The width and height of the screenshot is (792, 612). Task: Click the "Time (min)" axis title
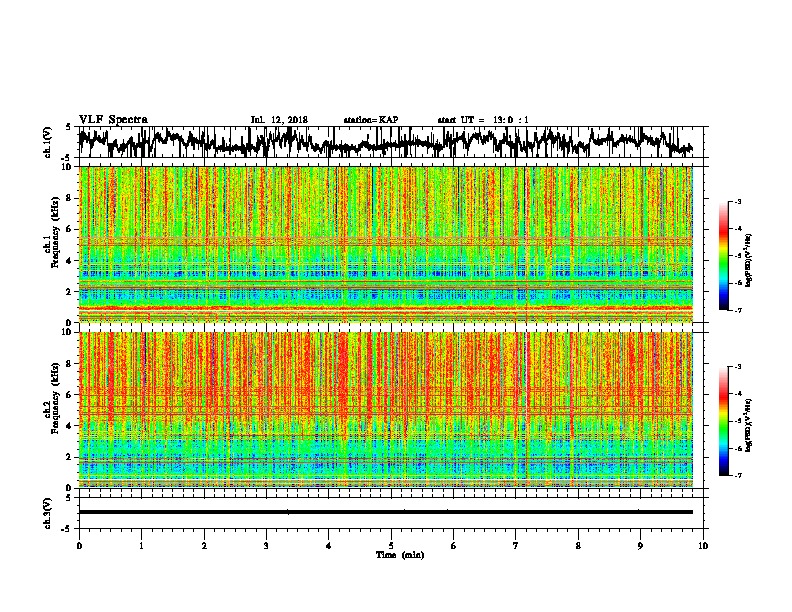click(400, 555)
